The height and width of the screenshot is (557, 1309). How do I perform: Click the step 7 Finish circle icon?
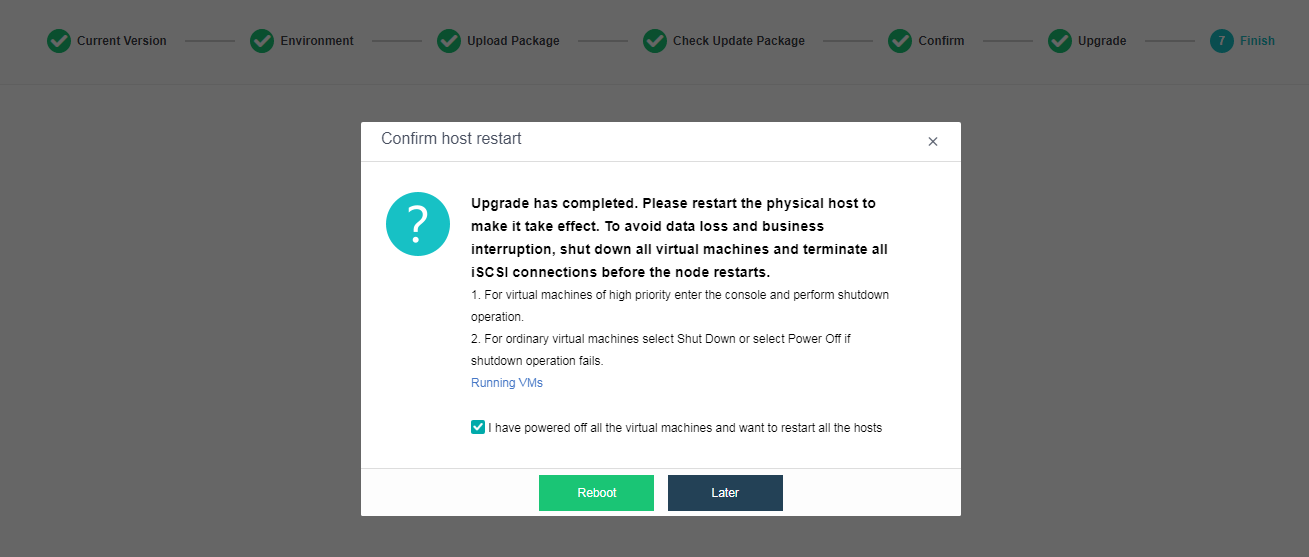(x=1221, y=41)
